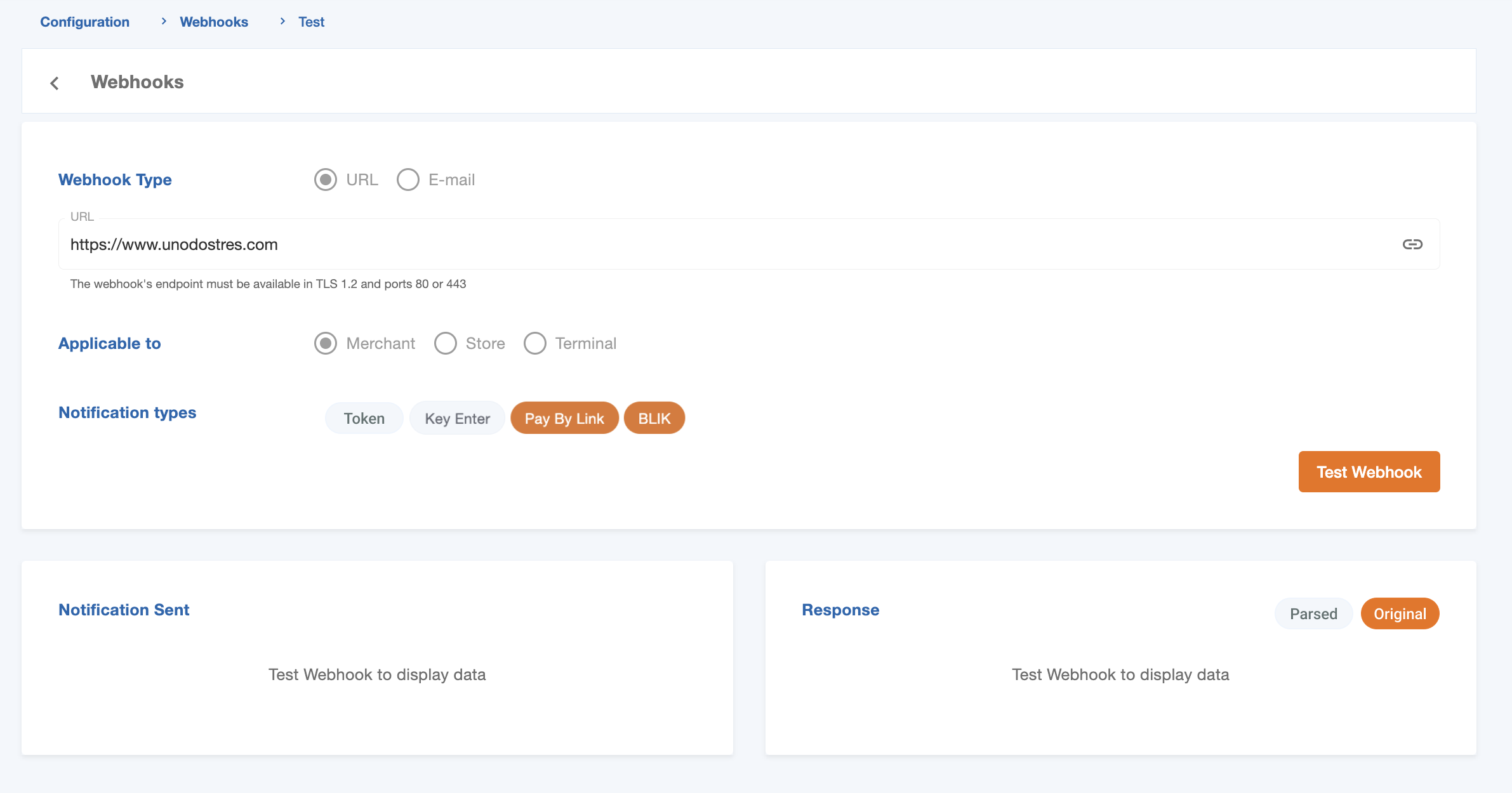Choose the Merchant radio option
This screenshot has width=1512, height=793.
(326, 343)
